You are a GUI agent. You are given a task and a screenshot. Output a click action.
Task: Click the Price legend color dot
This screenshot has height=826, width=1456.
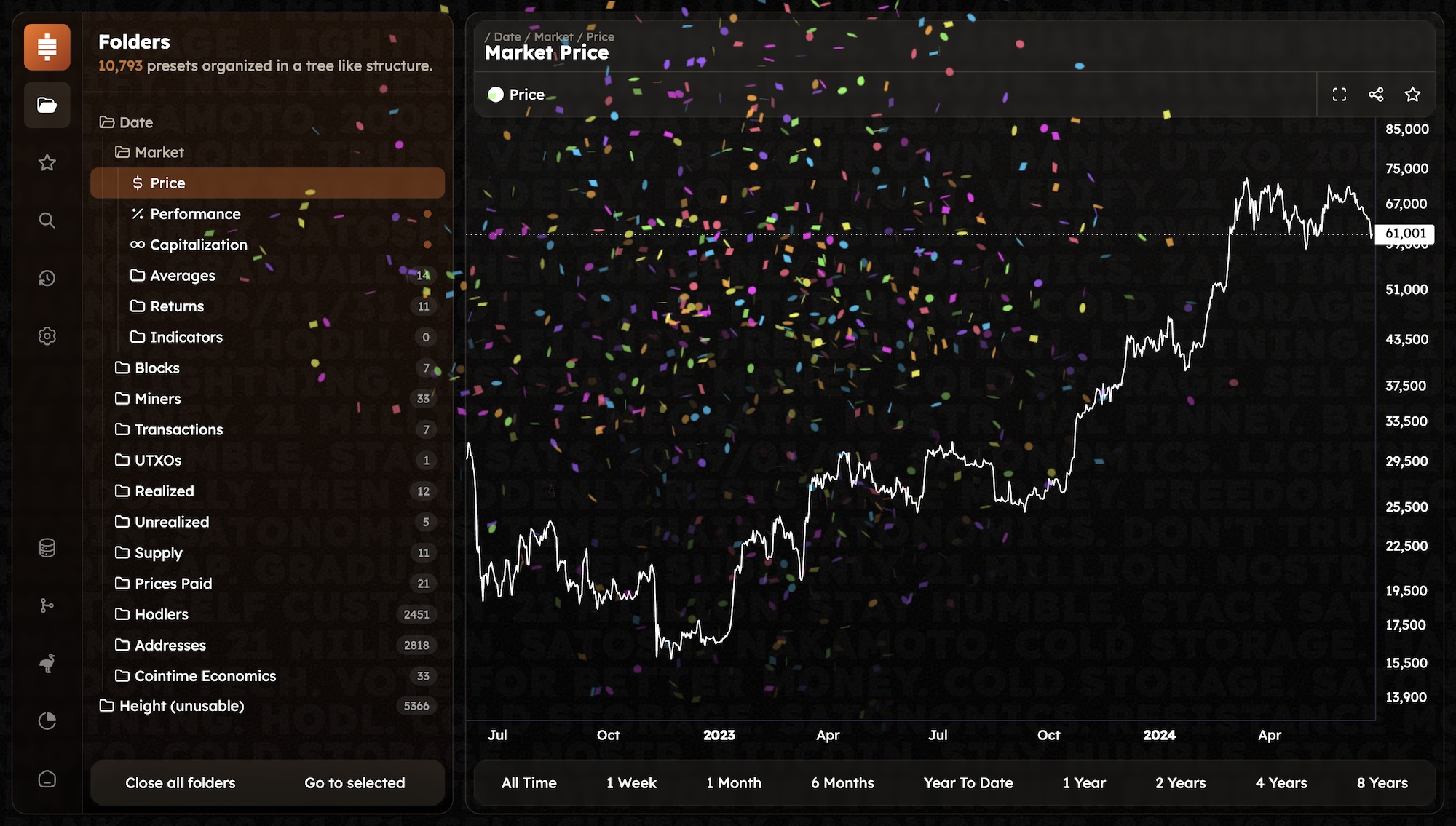(496, 95)
